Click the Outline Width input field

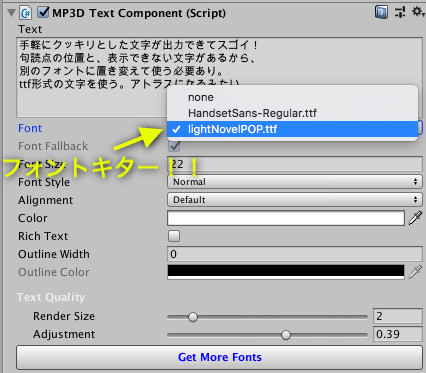point(295,254)
